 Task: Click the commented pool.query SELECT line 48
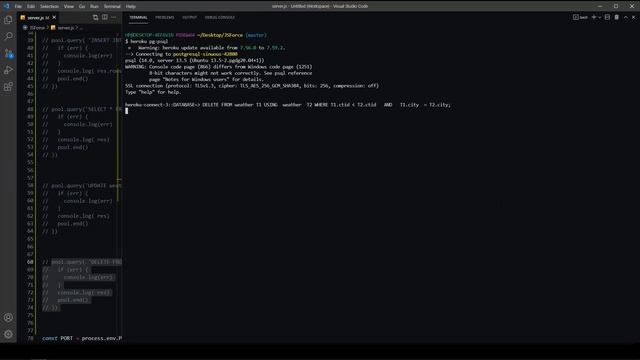(x=82, y=109)
